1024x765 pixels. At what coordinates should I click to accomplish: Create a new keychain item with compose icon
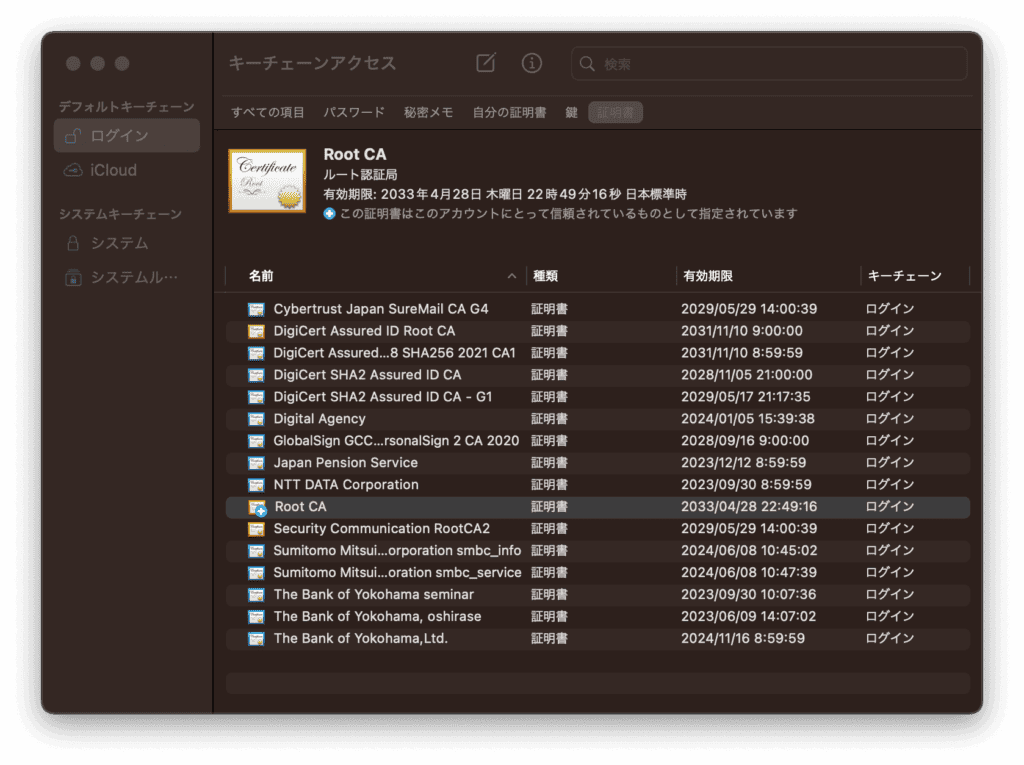[x=485, y=63]
